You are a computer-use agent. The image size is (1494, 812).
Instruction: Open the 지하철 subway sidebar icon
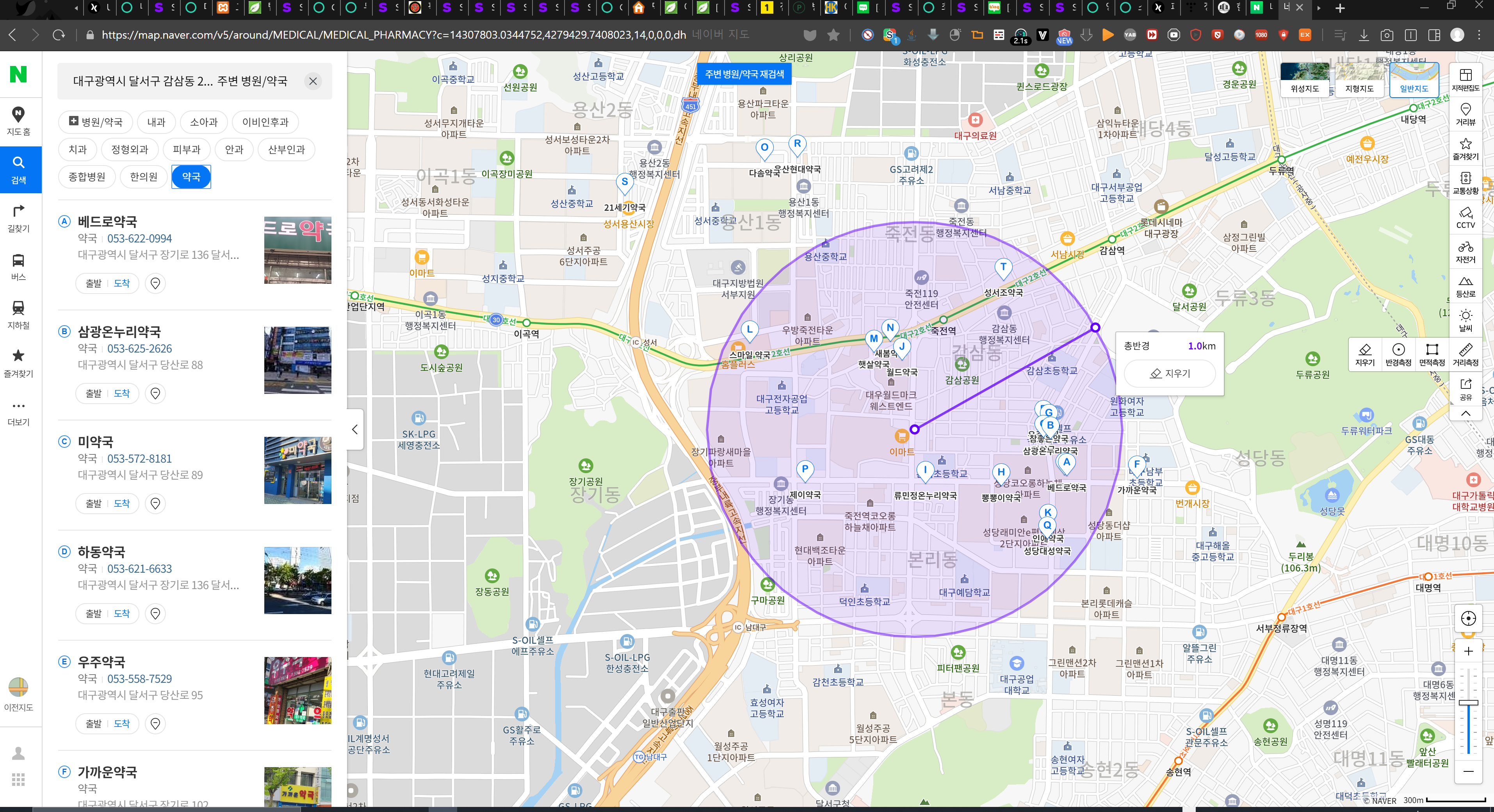tap(19, 315)
